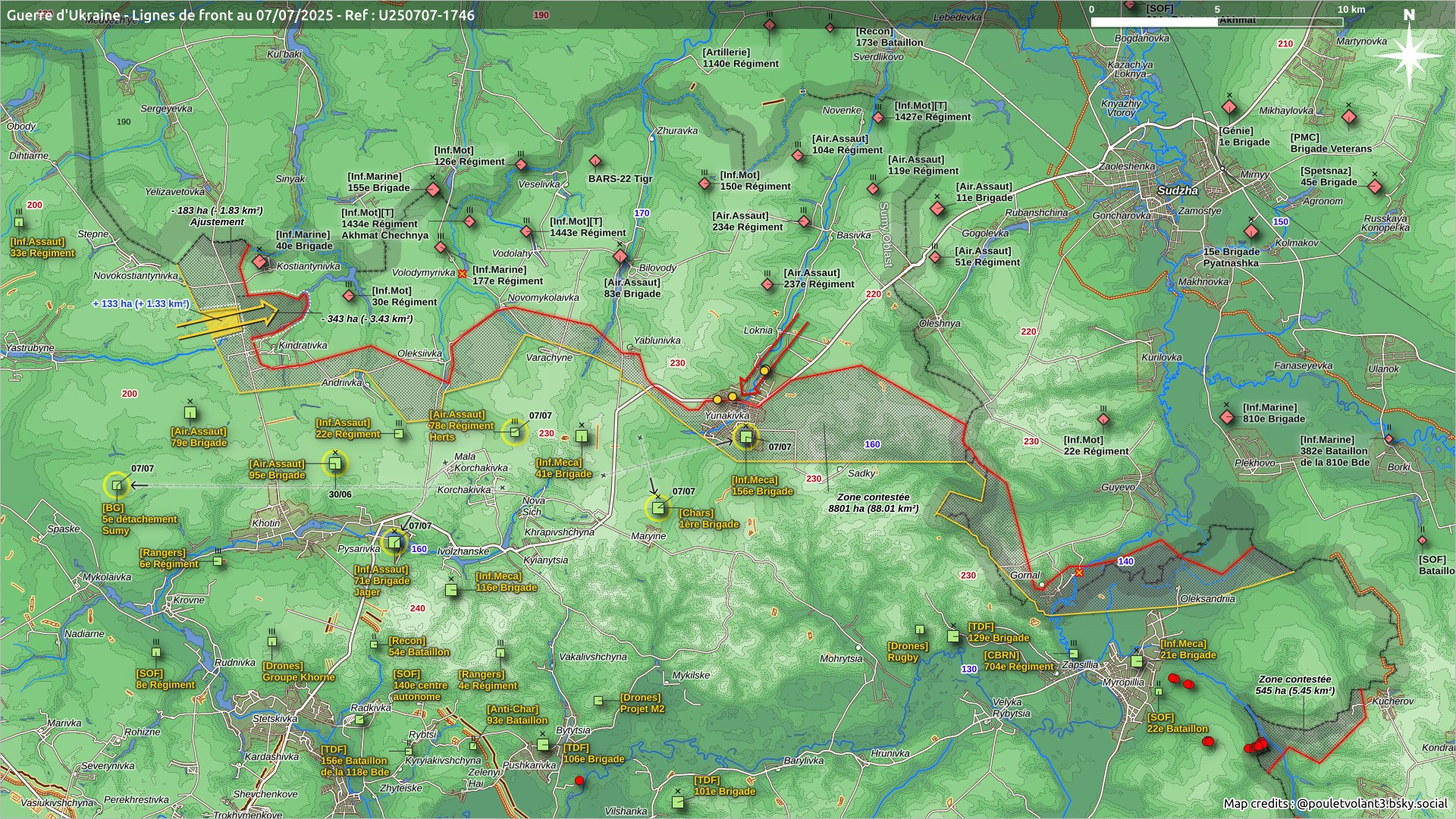Click the 140e centre autonome SOF label
This screenshot has width=1456, height=819.
point(421,686)
